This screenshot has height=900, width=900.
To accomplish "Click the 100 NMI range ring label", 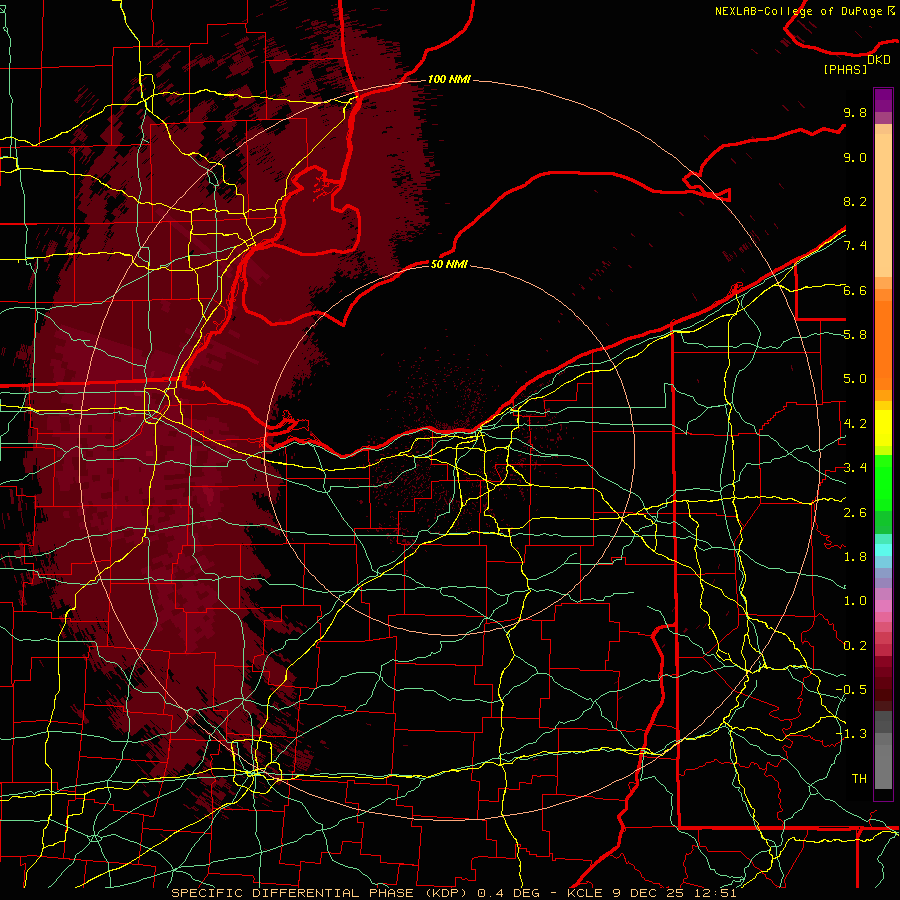I will (x=449, y=79).
